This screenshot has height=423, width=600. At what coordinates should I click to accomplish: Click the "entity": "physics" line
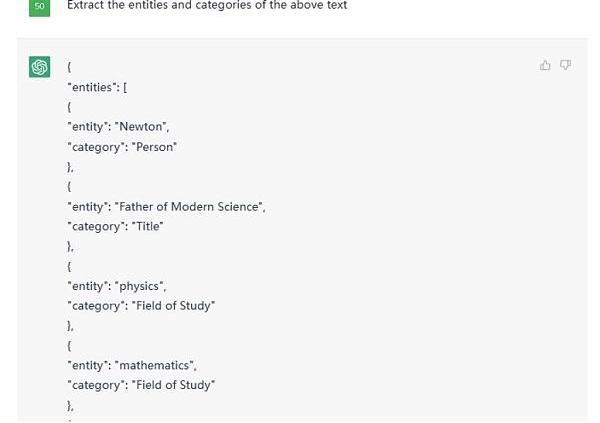[117, 286]
